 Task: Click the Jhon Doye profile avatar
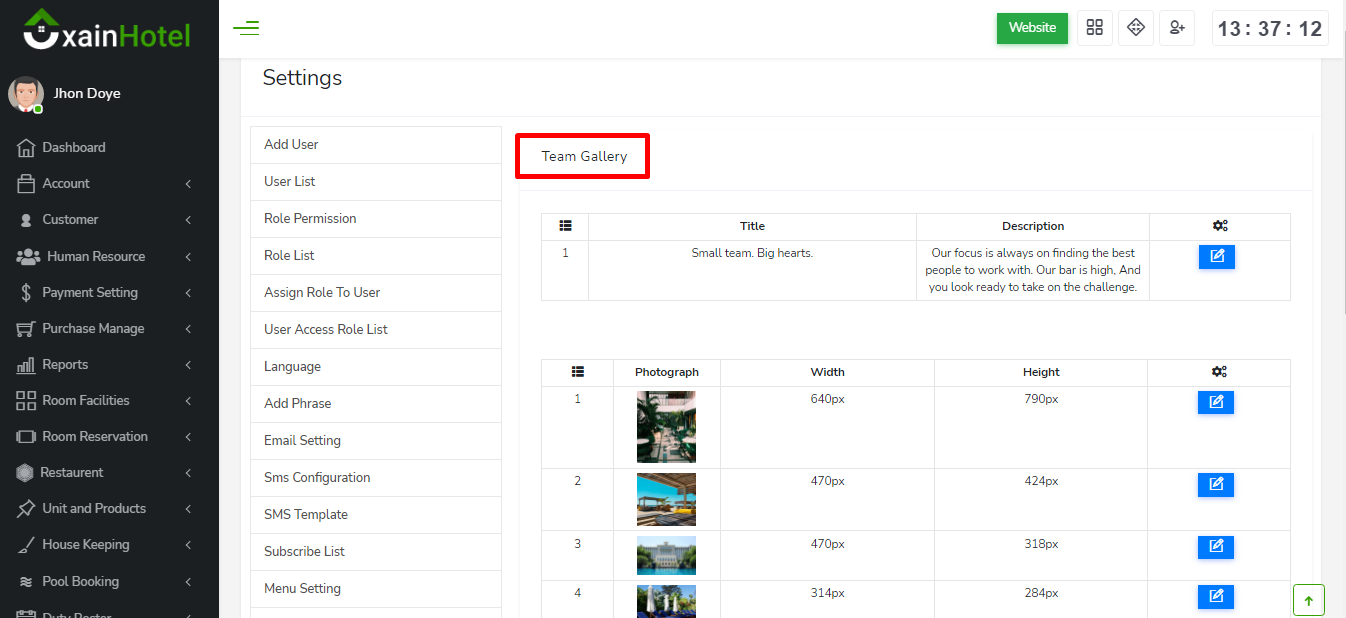pos(25,94)
